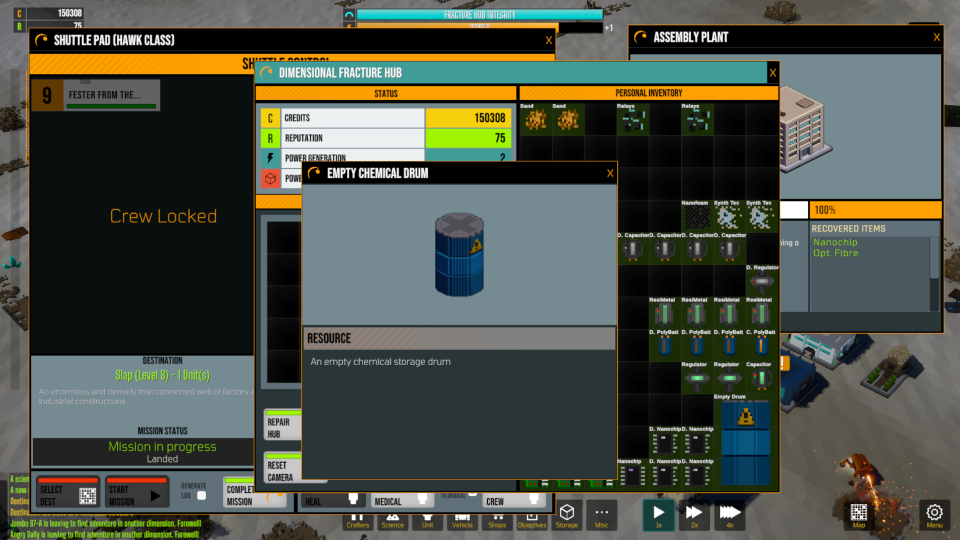
Task: Open the Misc menu
Action: (601, 514)
